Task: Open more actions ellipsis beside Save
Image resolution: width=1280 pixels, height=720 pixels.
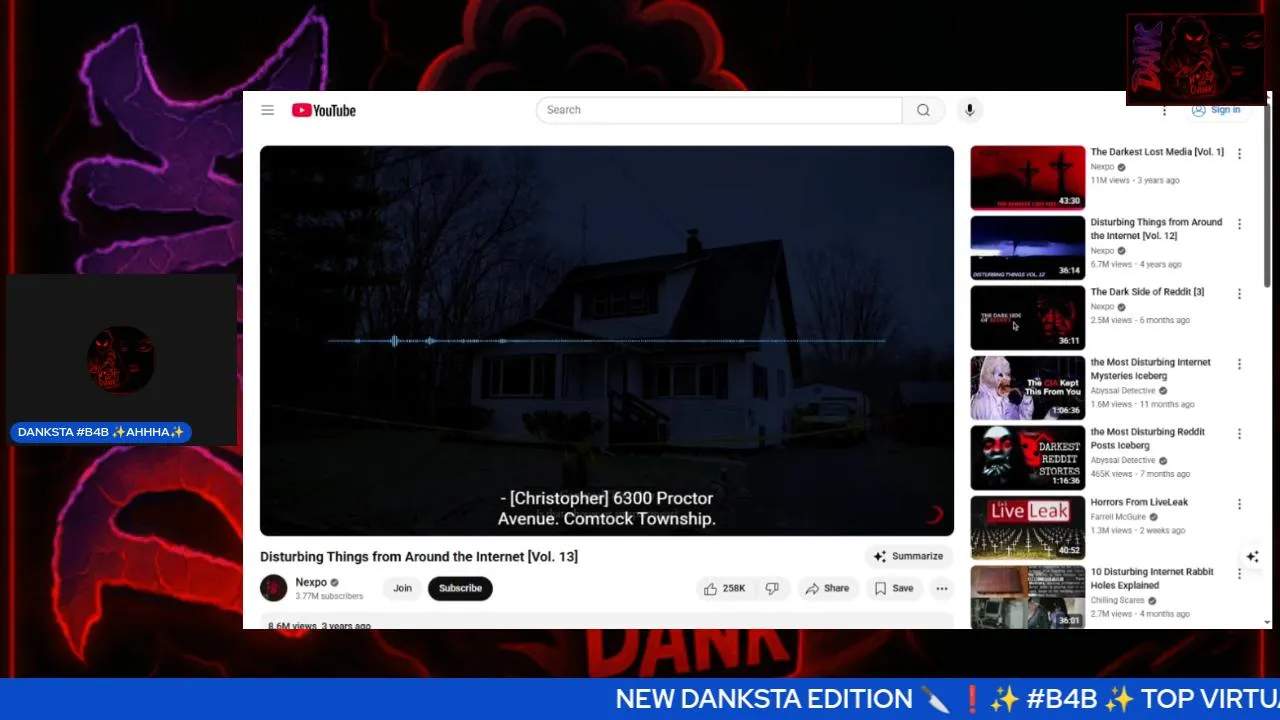Action: pos(941,588)
